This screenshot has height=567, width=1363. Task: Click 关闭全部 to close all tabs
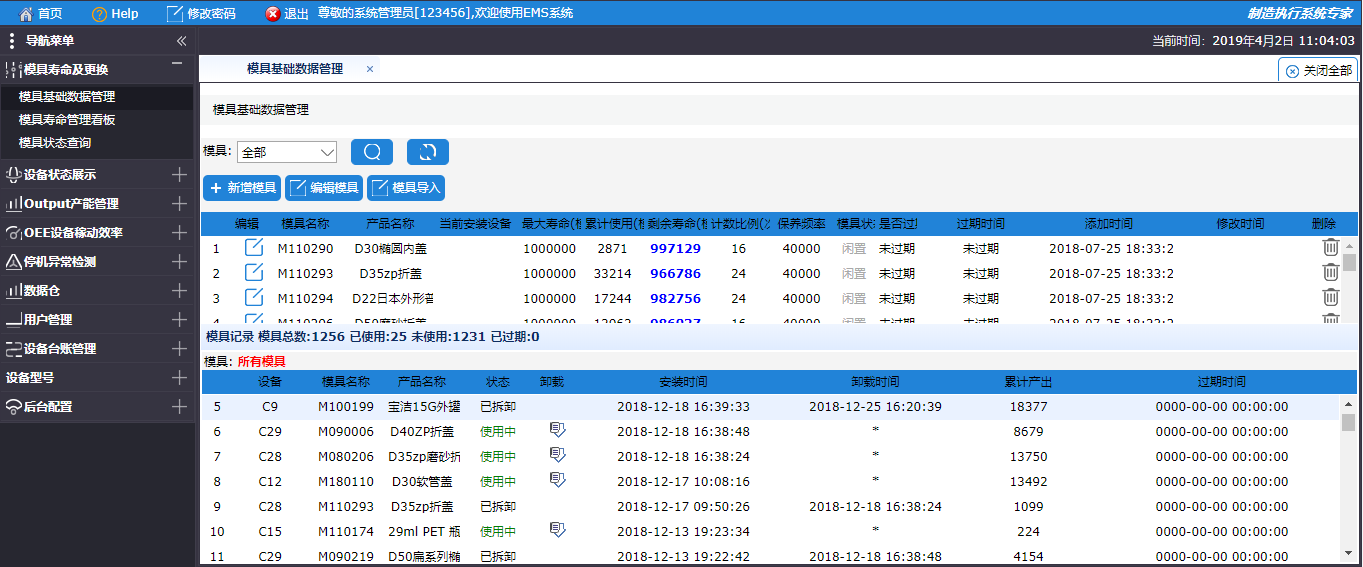(1319, 71)
